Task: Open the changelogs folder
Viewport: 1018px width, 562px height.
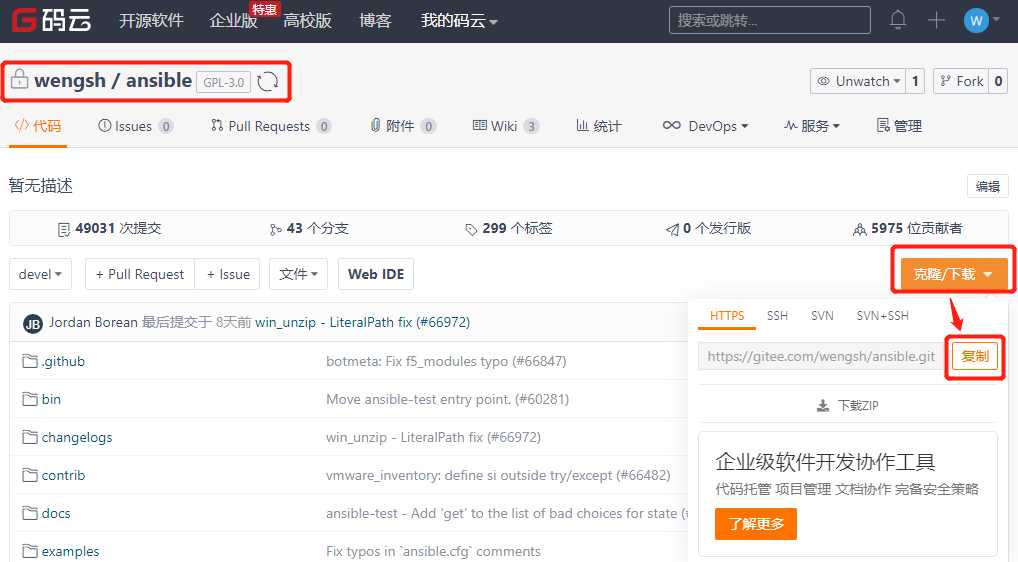Action: pyautogui.click(x=68, y=437)
